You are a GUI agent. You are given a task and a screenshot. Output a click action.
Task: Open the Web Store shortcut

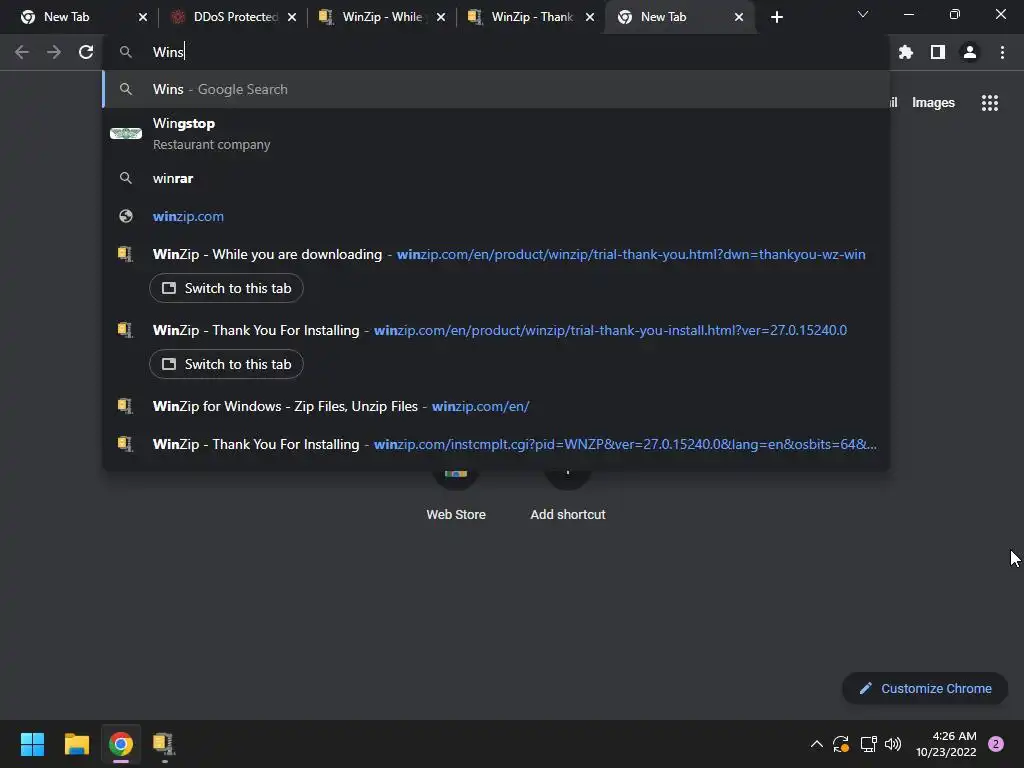pyautogui.click(x=456, y=496)
